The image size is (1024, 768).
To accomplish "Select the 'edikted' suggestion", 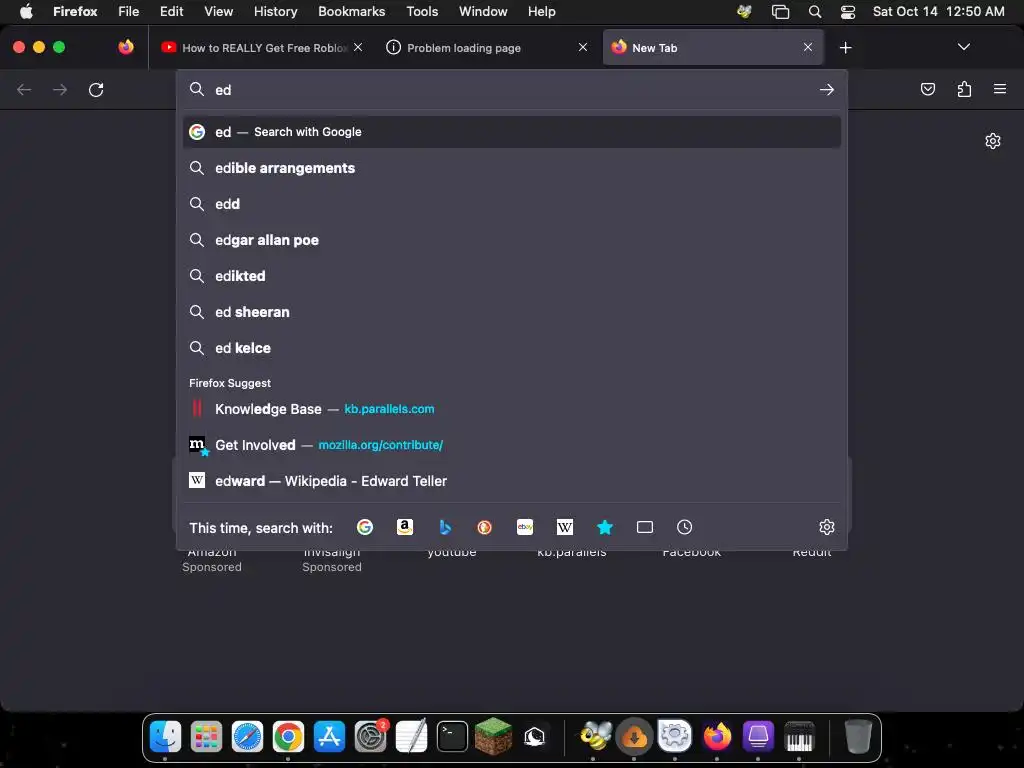I will [512, 276].
